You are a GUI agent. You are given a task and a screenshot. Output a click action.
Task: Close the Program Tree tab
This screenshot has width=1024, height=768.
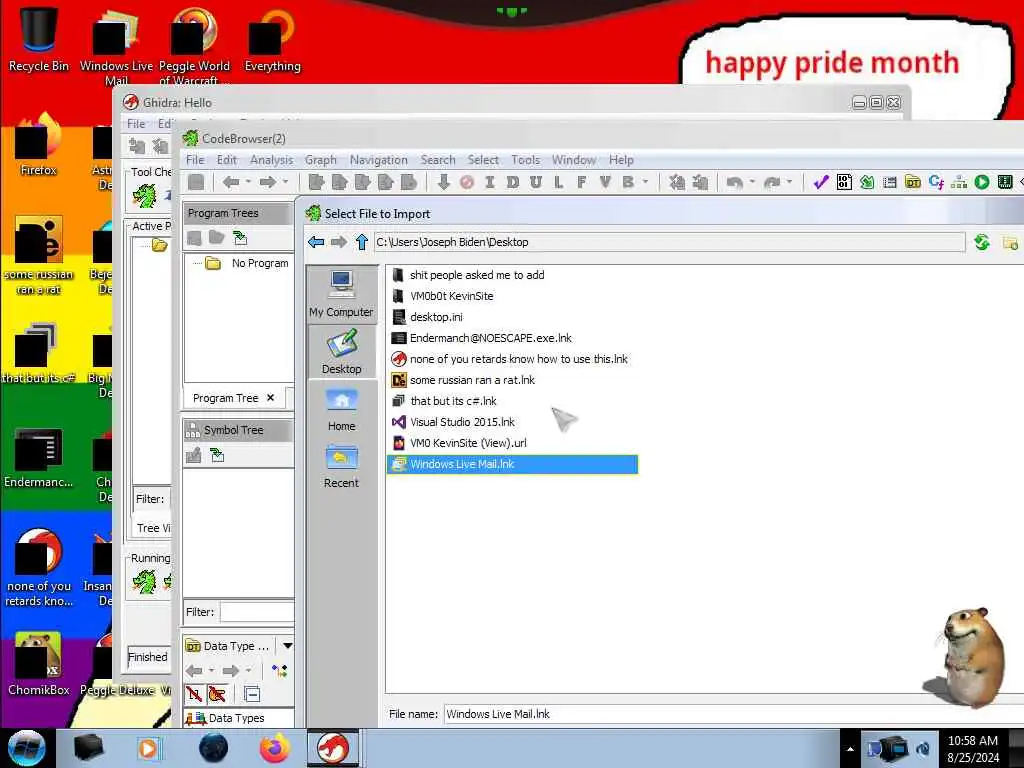click(x=270, y=398)
